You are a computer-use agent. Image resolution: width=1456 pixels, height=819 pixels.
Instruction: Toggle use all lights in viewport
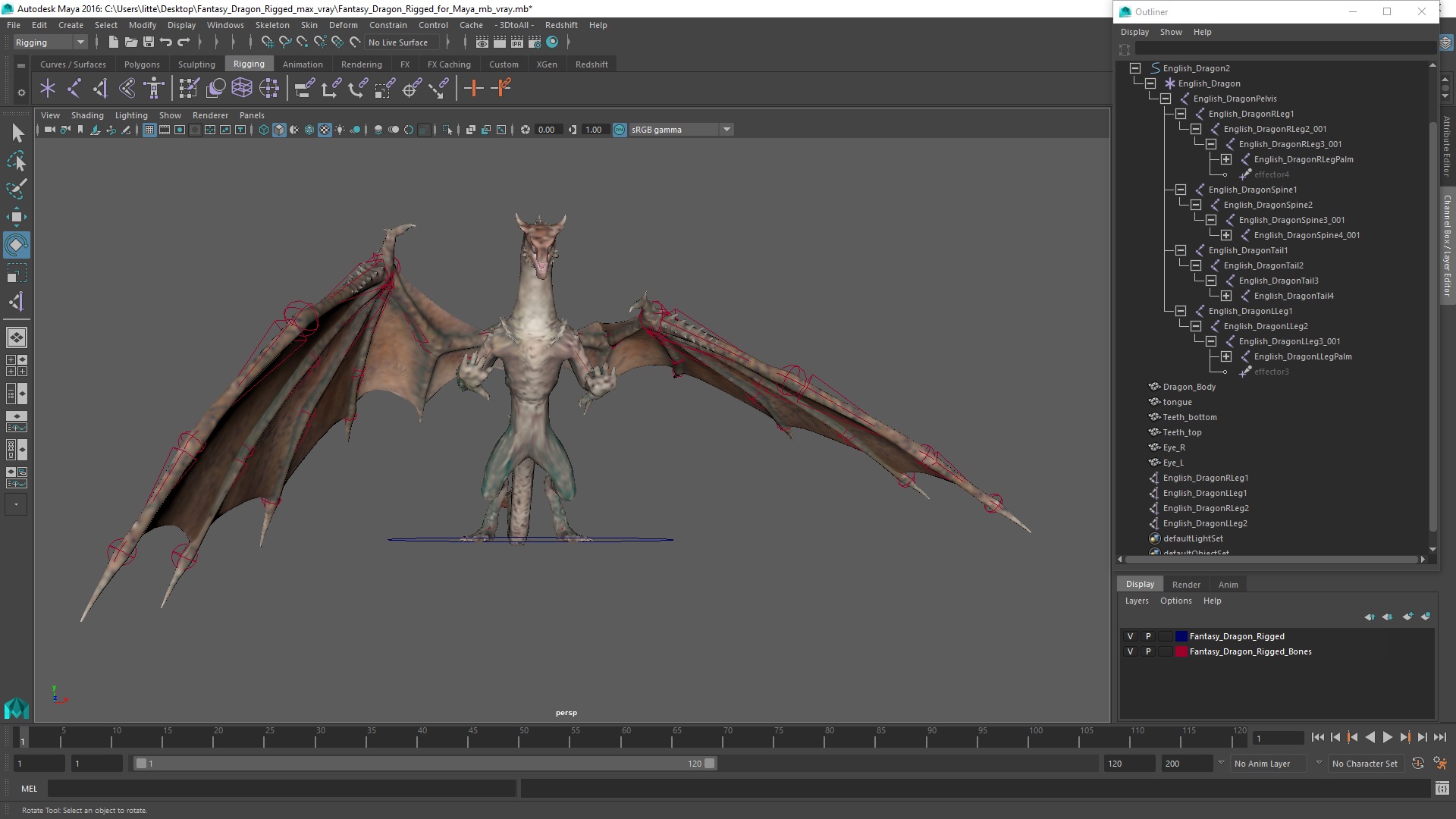pyautogui.click(x=340, y=130)
